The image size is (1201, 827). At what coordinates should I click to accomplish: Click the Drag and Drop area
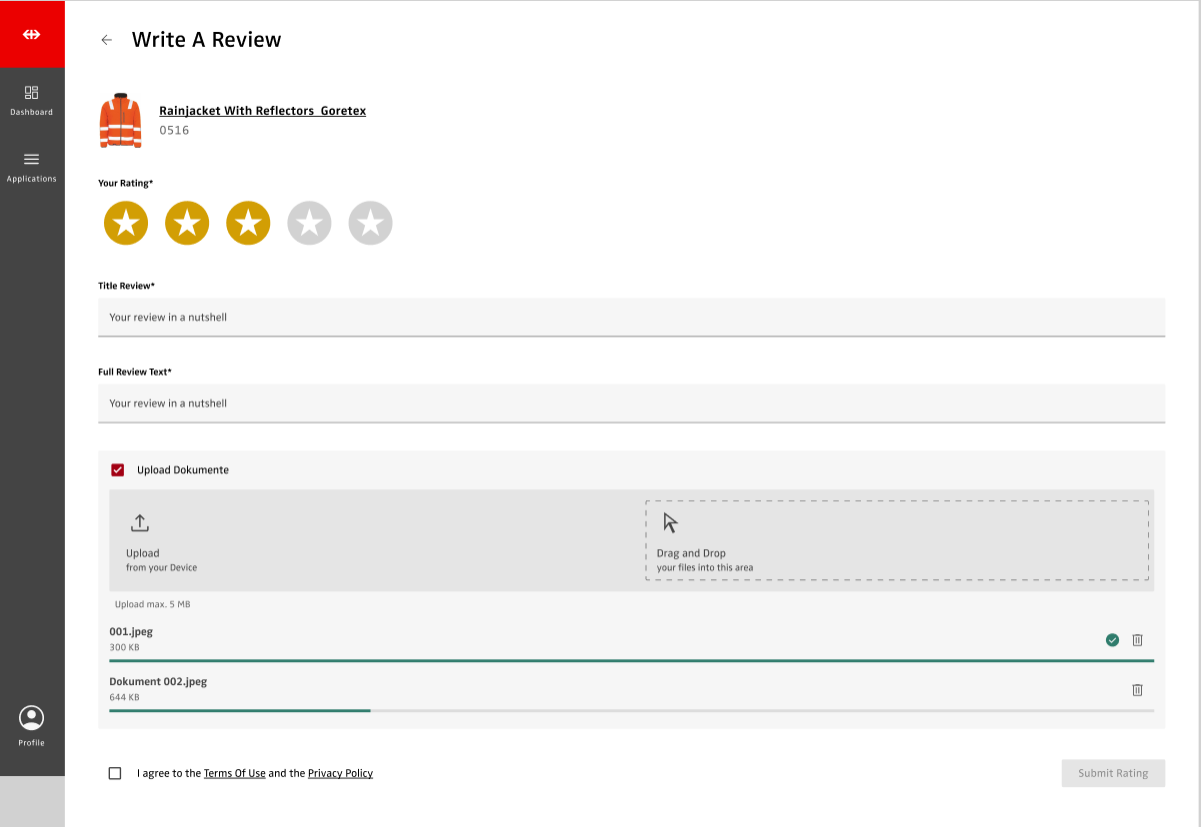click(x=896, y=540)
